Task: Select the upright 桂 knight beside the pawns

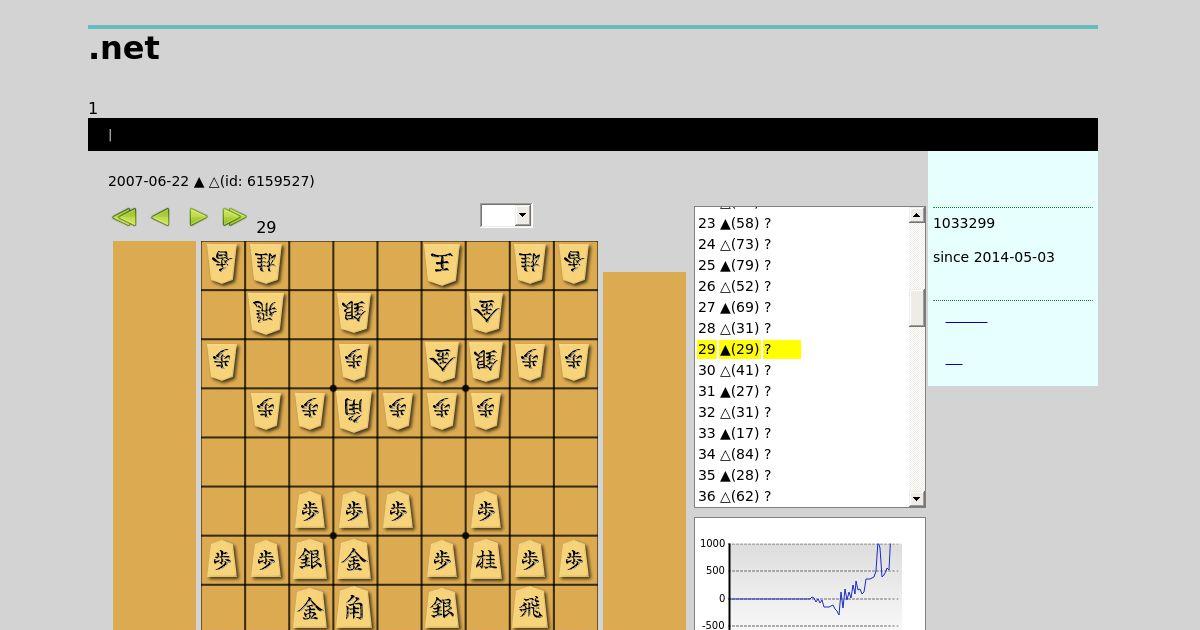Action: point(486,560)
